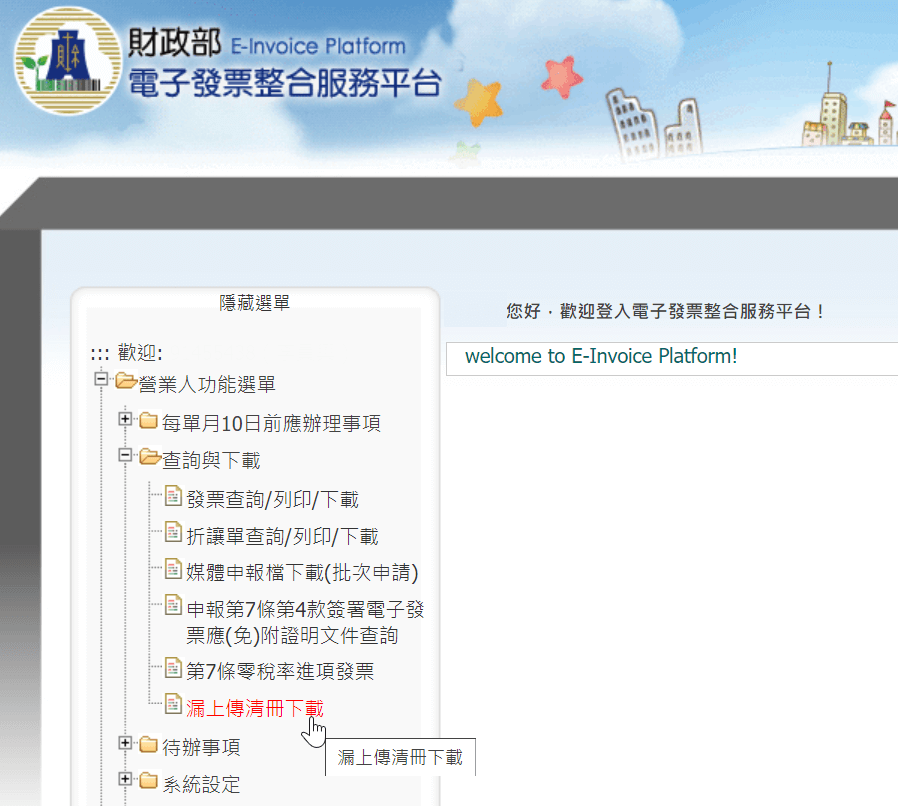The image size is (898, 806).
Task: Open 每單月10日前應辦理事項 menu item
Action: [271, 423]
